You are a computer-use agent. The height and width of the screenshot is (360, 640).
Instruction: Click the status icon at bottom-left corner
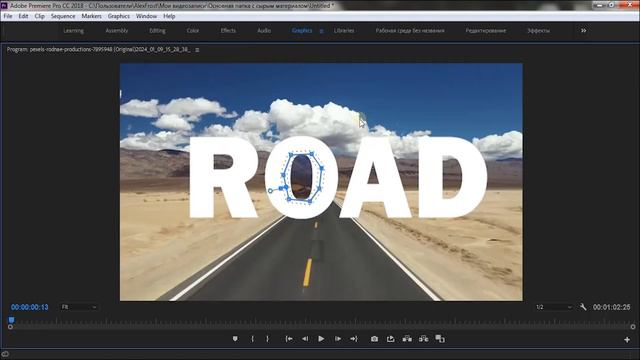click(5, 354)
